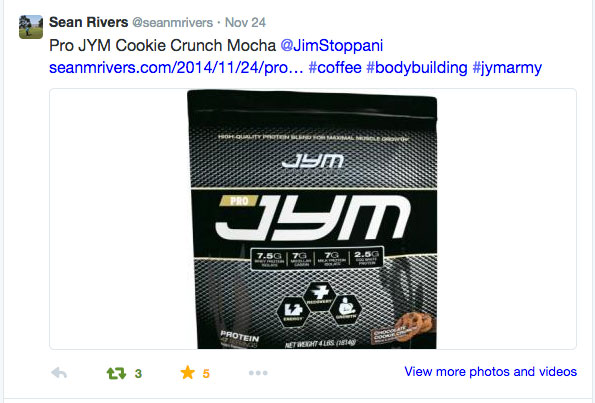Click Sean Rivers profile avatar
595x403 pixels.
(31, 27)
